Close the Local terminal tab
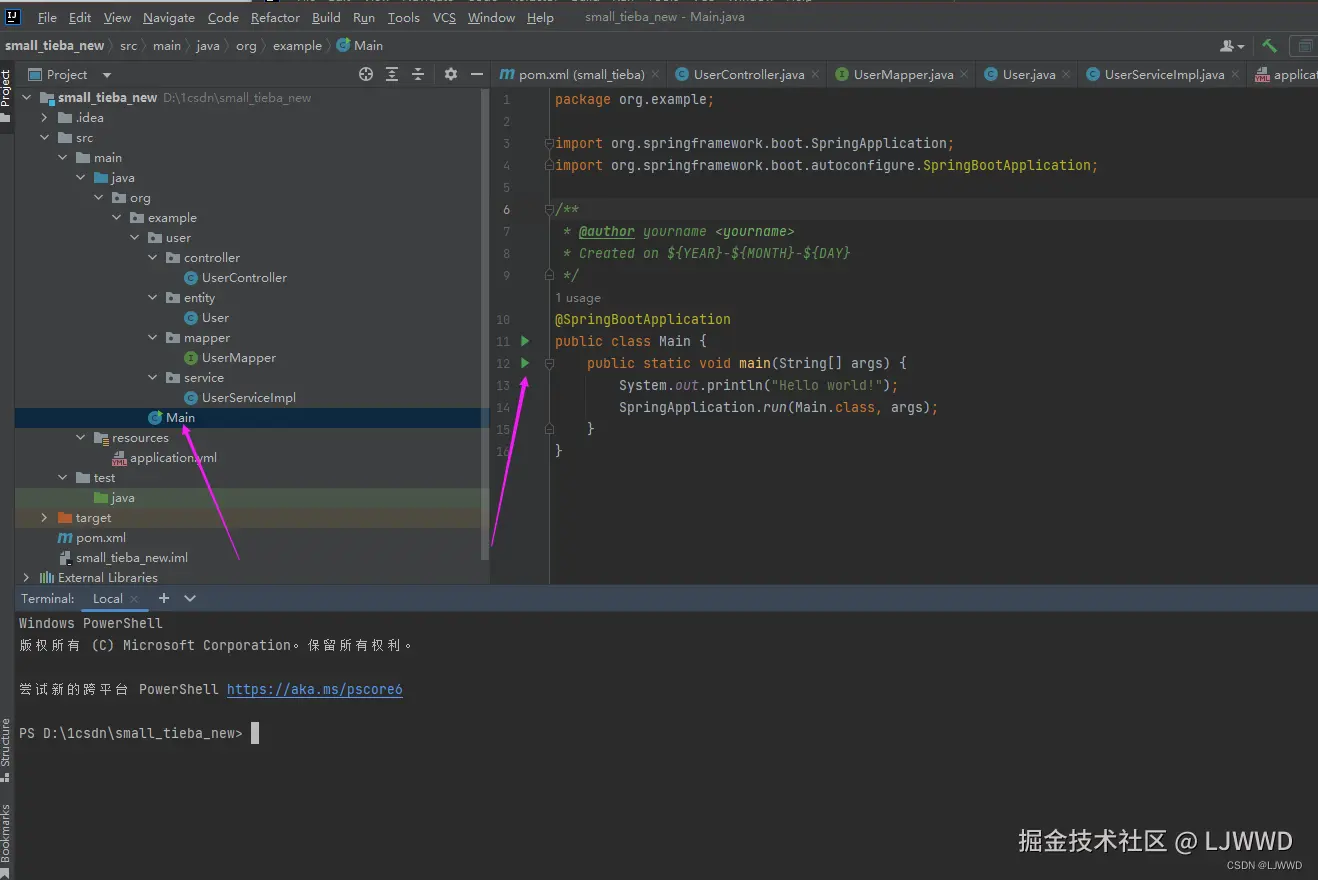Viewport: 1318px width, 880px height. tap(134, 599)
